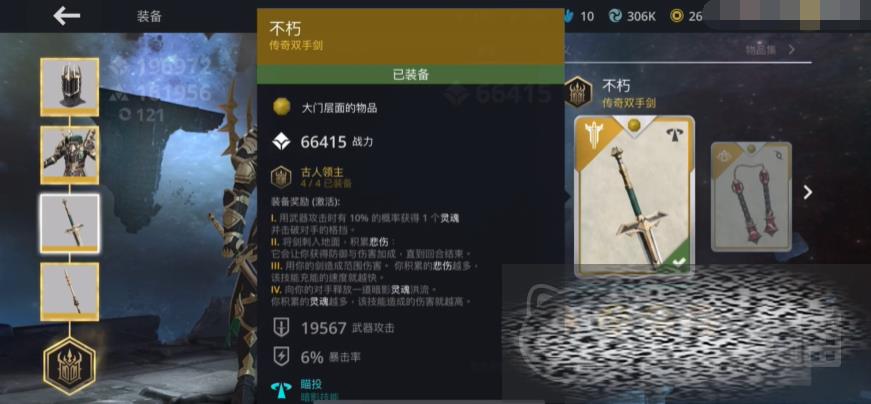Click the 暗投 shadow skill icon
871x404 pixels.
(281, 390)
